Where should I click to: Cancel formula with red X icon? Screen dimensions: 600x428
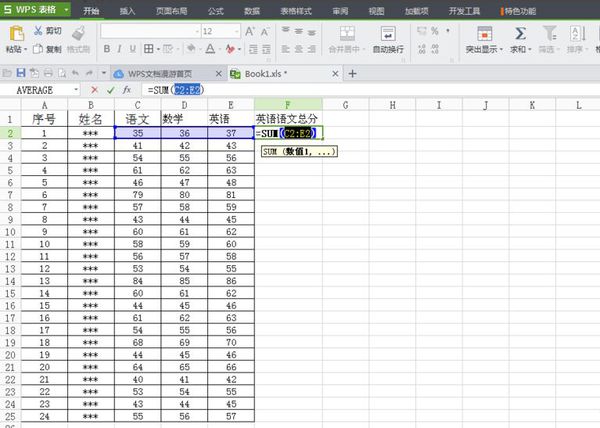(x=95, y=90)
